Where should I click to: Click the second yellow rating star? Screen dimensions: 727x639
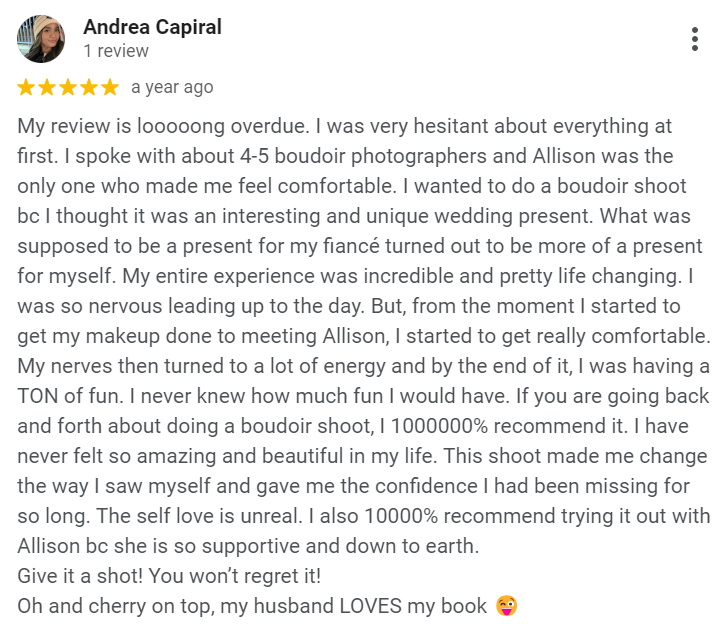pyautogui.click(x=47, y=87)
